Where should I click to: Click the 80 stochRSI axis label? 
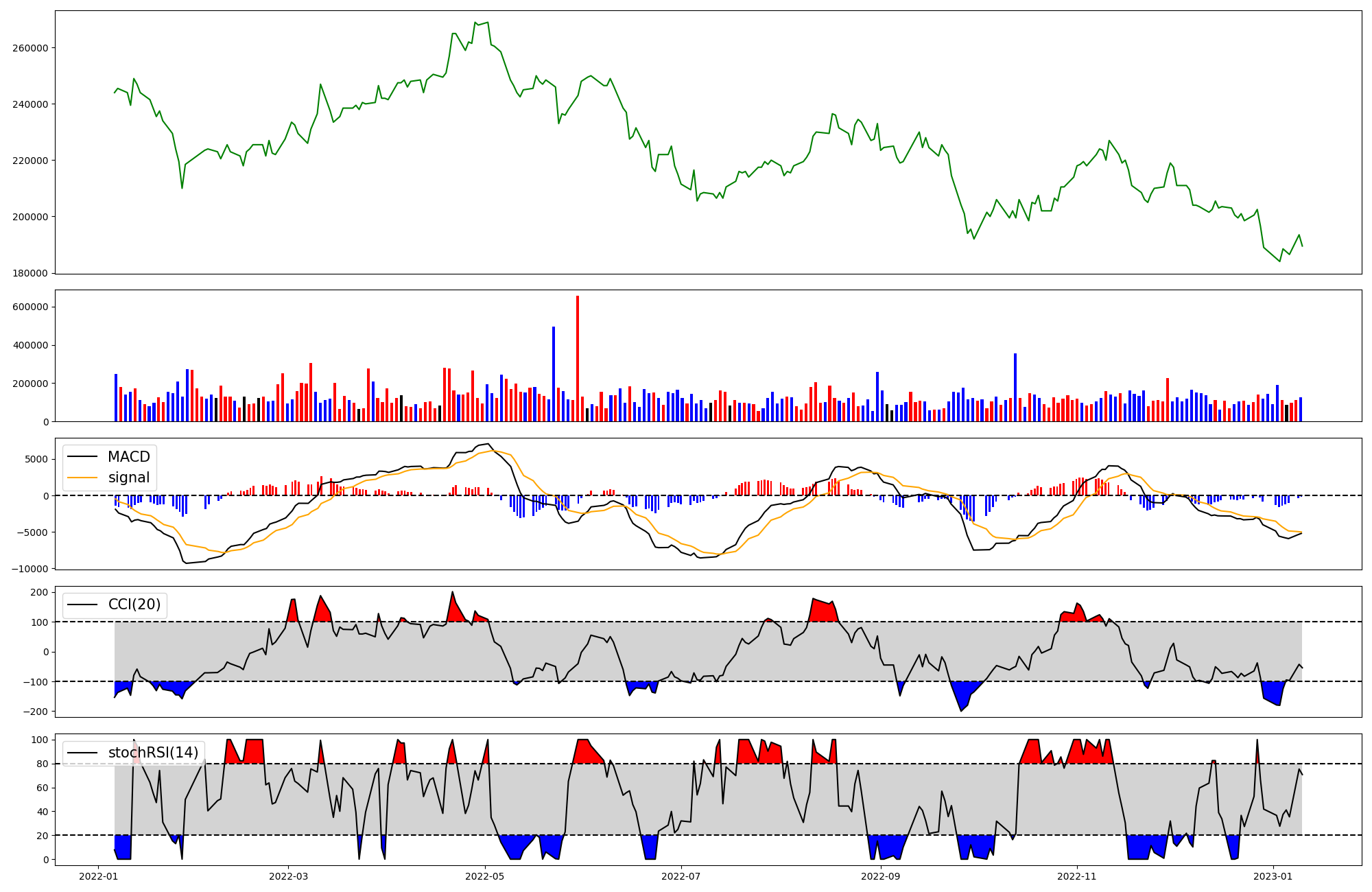(42, 764)
